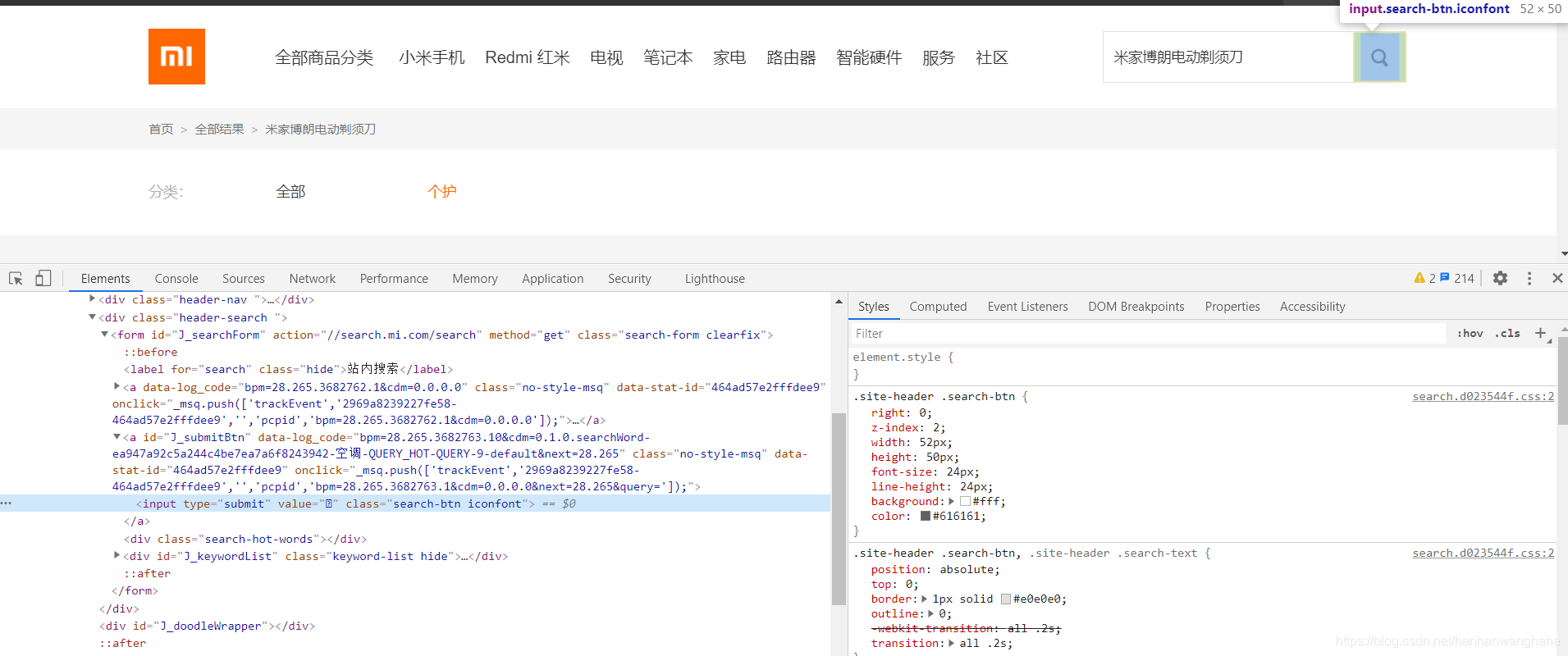Screen dimensions: 1568x656
Task: Open the Memory tab
Action: [475, 279]
